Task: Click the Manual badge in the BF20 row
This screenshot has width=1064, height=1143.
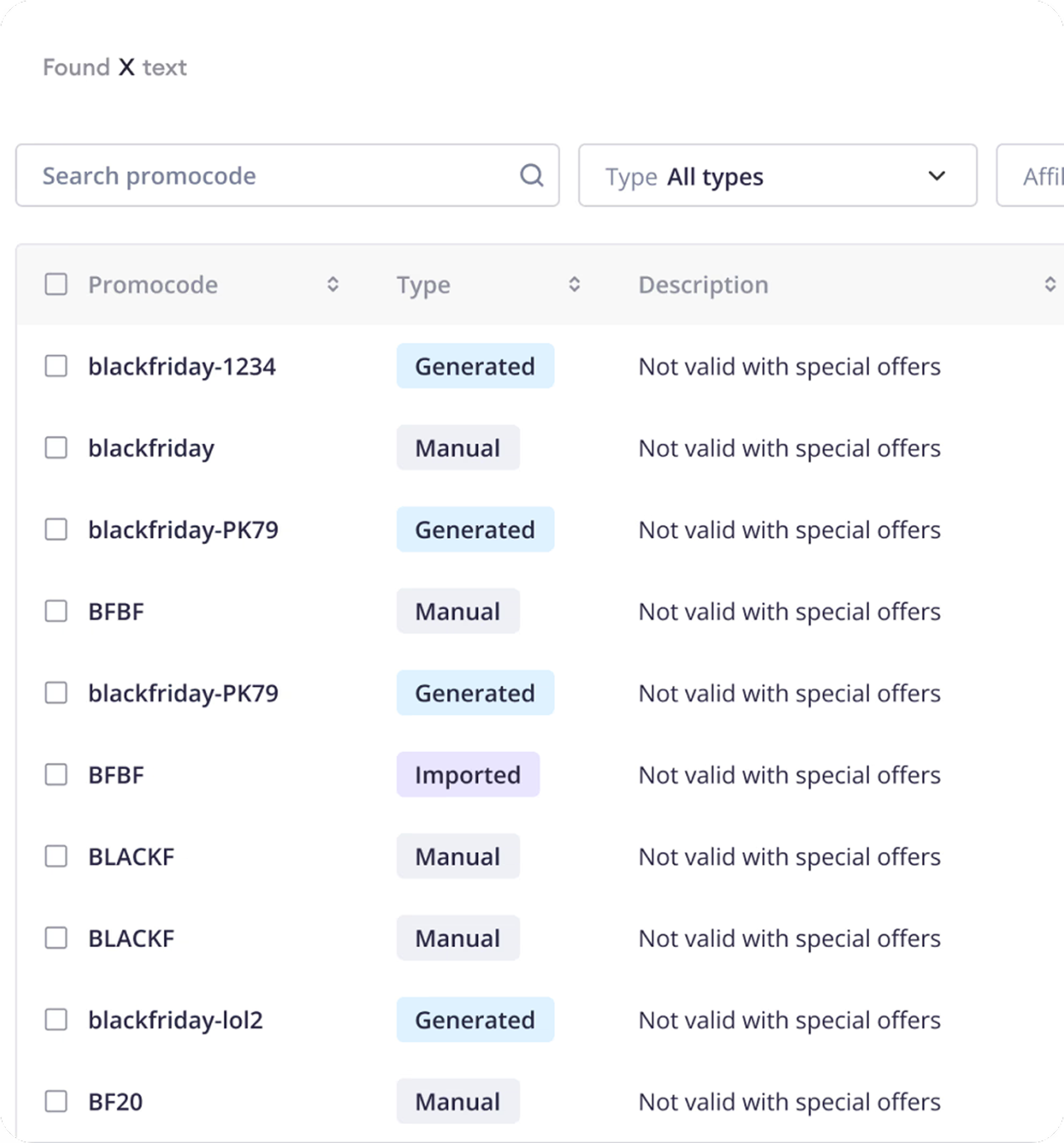Action: pyautogui.click(x=458, y=1101)
